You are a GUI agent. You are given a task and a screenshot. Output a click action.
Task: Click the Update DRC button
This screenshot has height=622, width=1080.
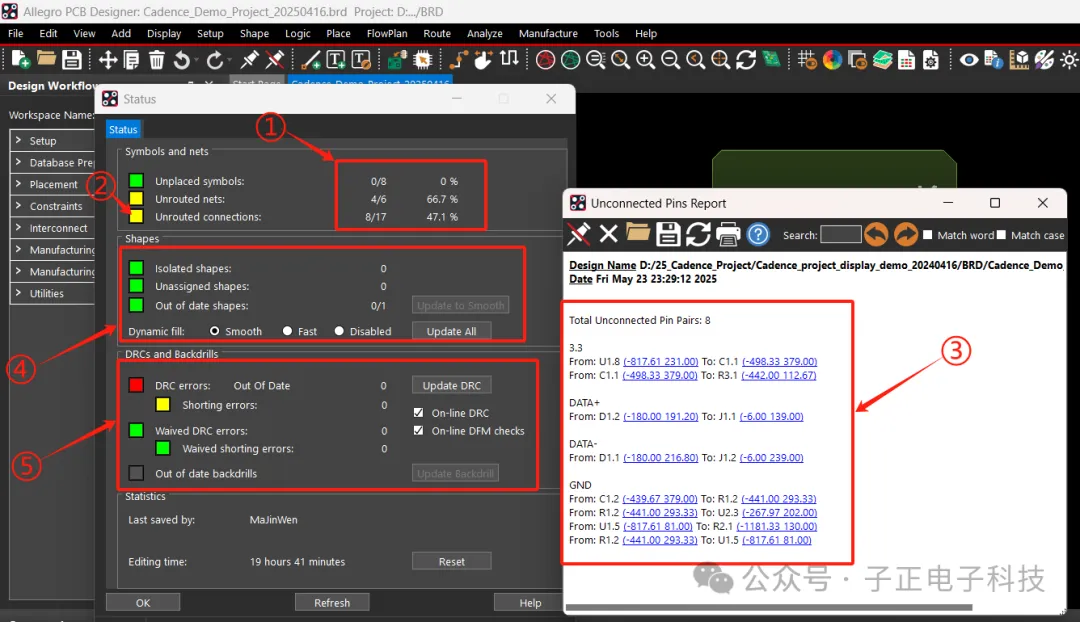[451, 385]
